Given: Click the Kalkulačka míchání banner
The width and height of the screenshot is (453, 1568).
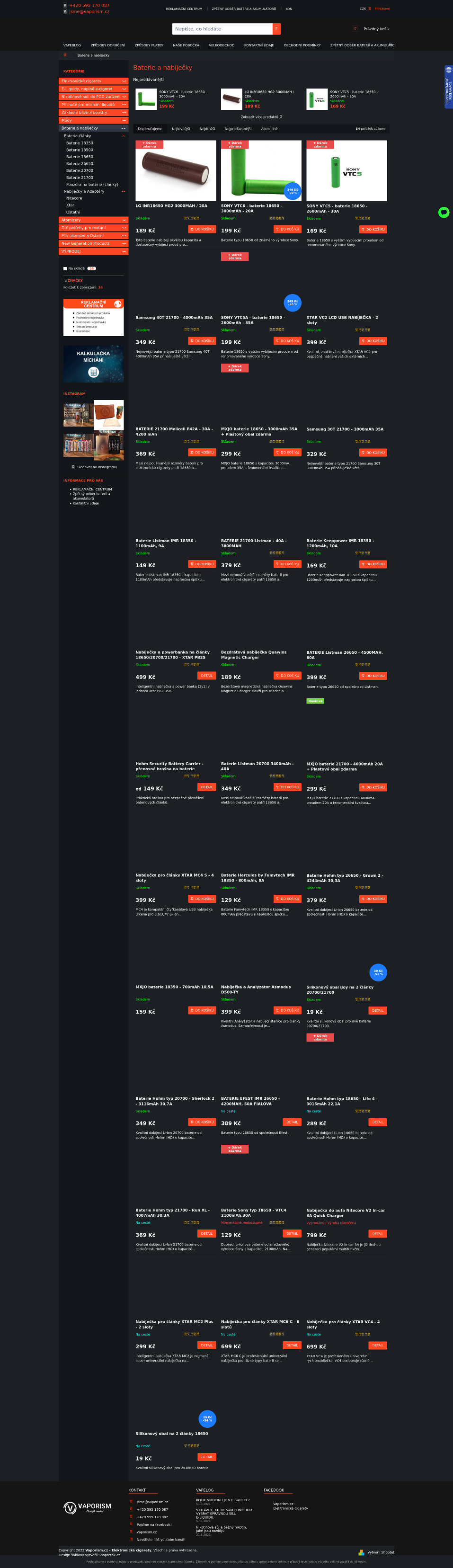Looking at the screenshot, I should point(93,364).
